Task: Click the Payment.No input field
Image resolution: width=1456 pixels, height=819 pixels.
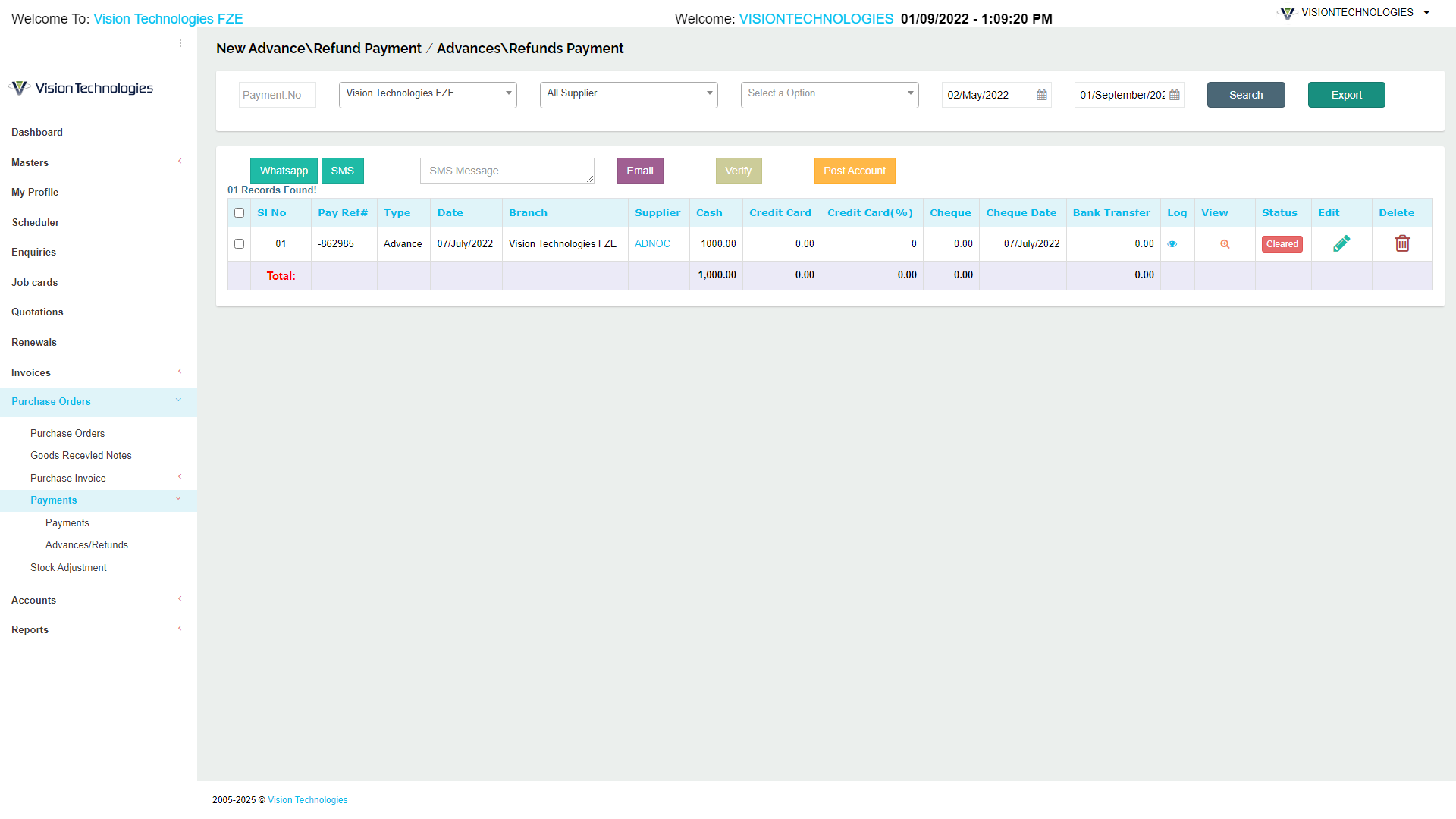Action: [x=277, y=95]
